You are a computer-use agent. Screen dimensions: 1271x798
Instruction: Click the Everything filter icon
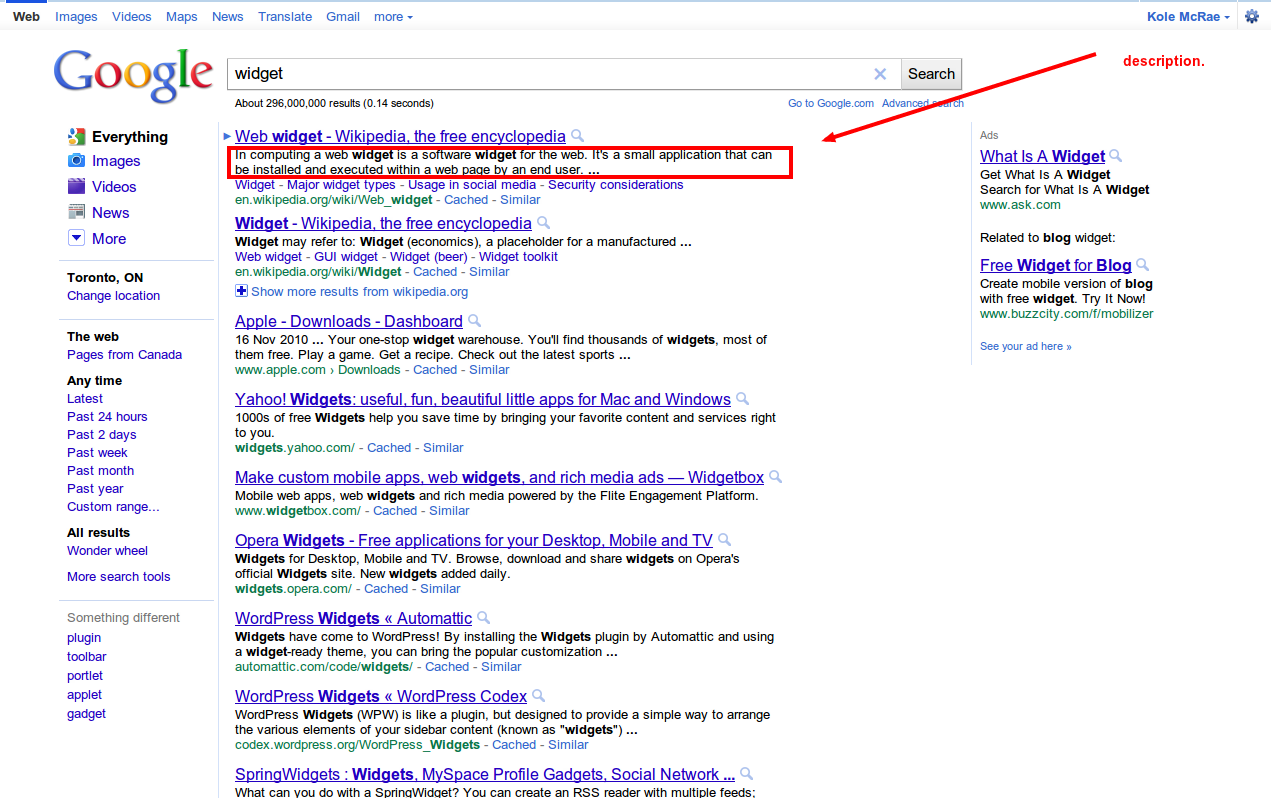tap(76, 137)
